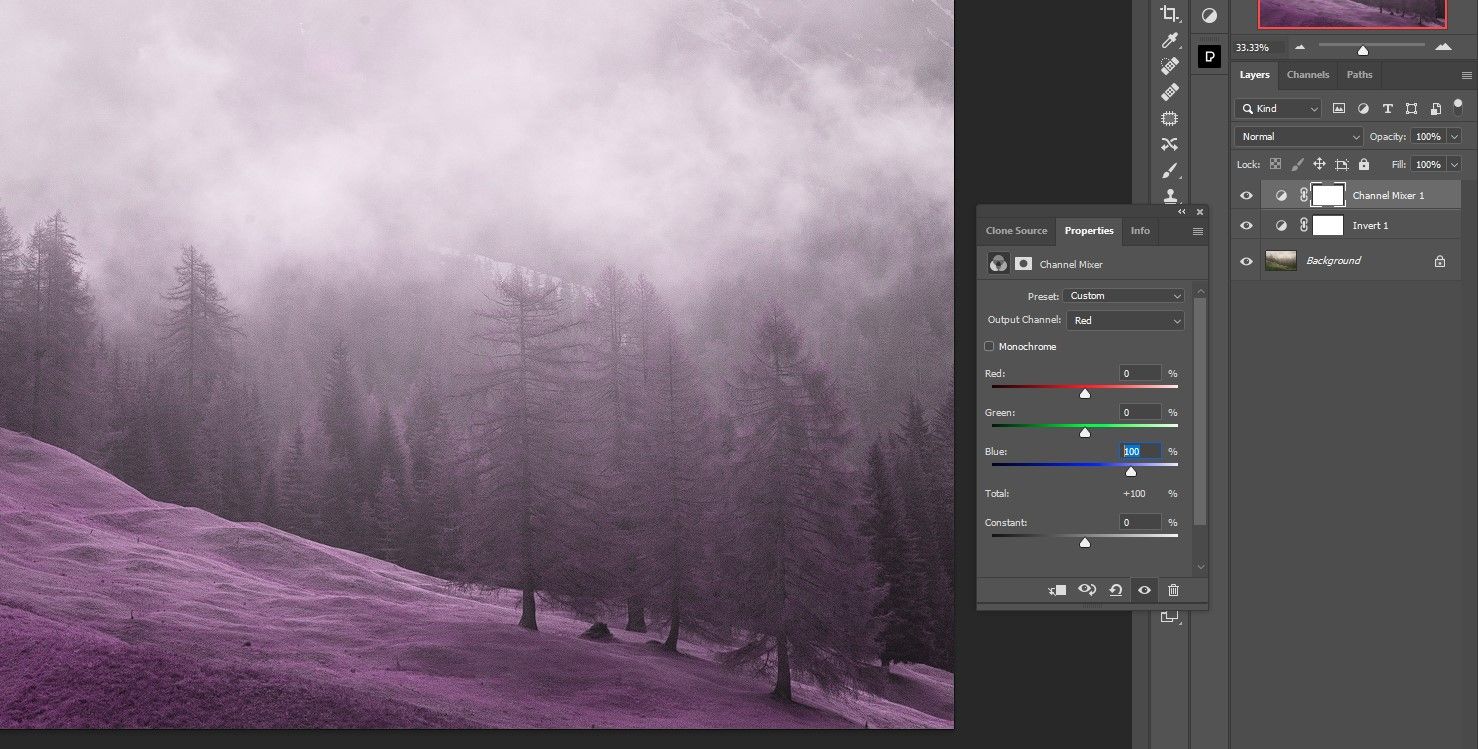This screenshot has height=749, width=1478.
Task: Select the Content-Aware Move tool
Action: (x=1169, y=144)
